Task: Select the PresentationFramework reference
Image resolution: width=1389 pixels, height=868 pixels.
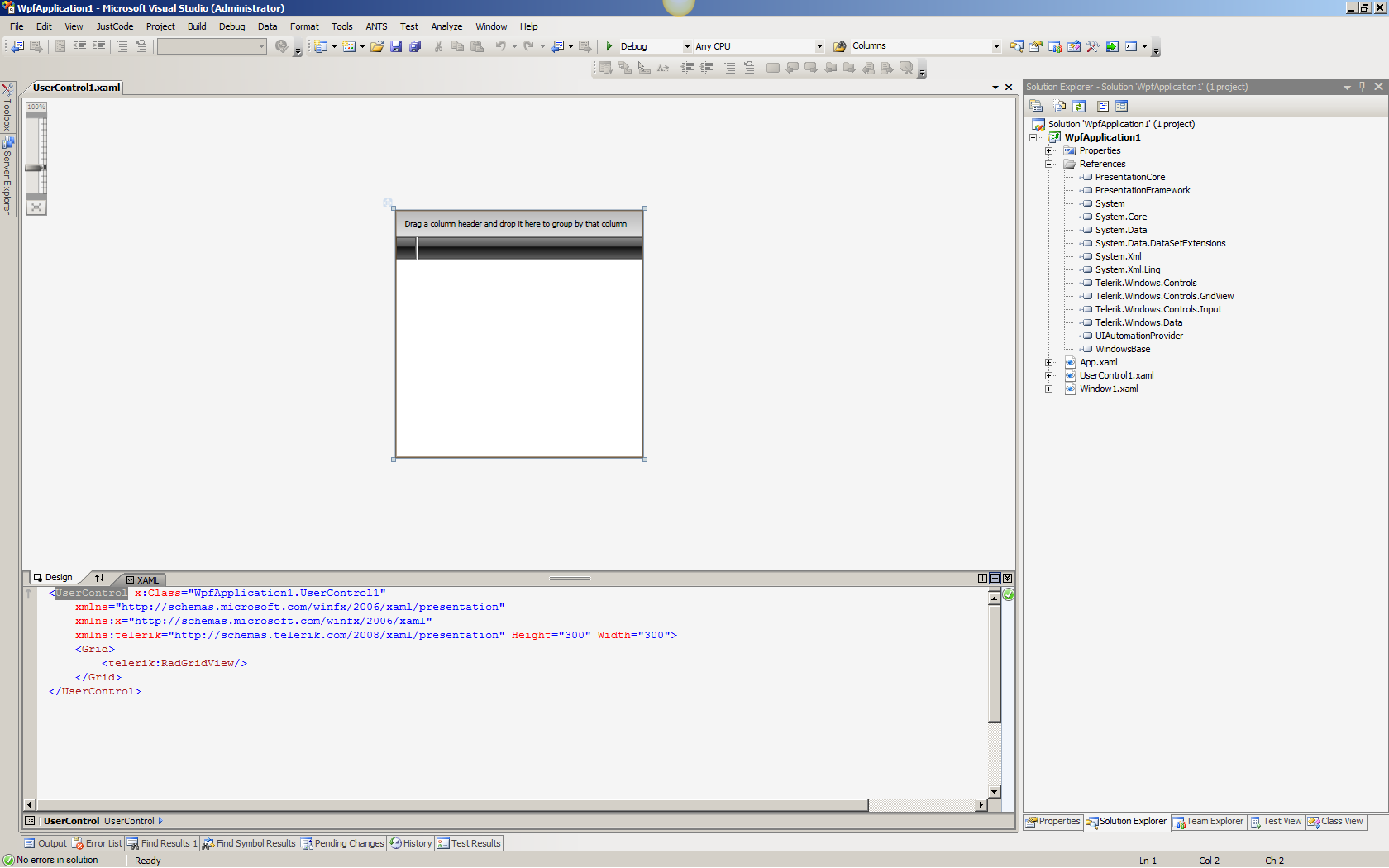Action: click(x=1143, y=190)
